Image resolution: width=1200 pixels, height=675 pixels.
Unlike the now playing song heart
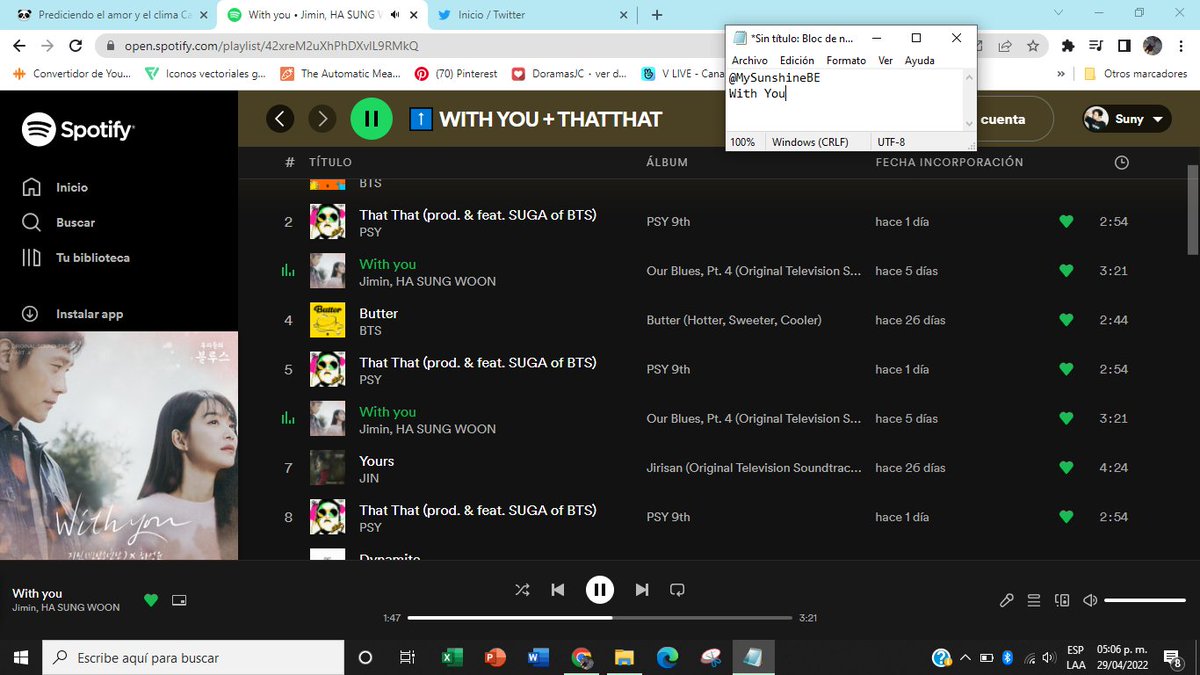151,600
